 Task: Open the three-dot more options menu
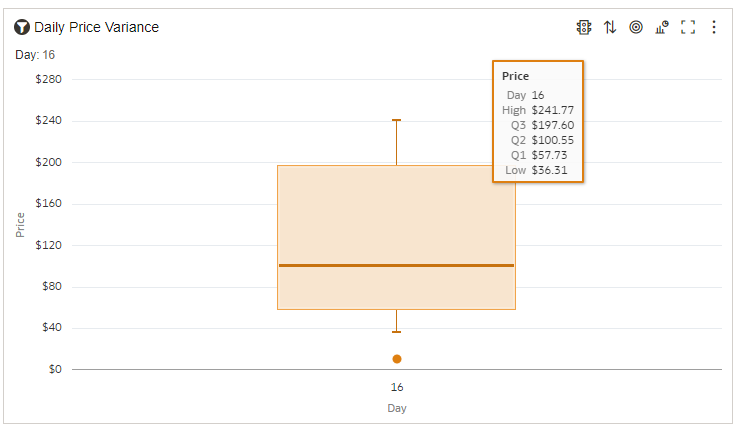714,27
